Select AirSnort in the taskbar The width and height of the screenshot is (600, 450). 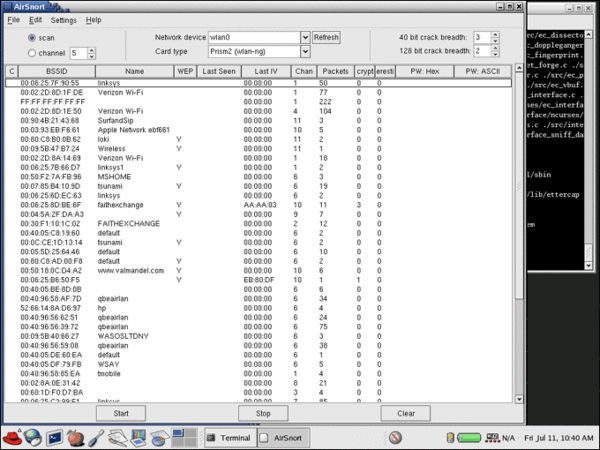click(282, 438)
